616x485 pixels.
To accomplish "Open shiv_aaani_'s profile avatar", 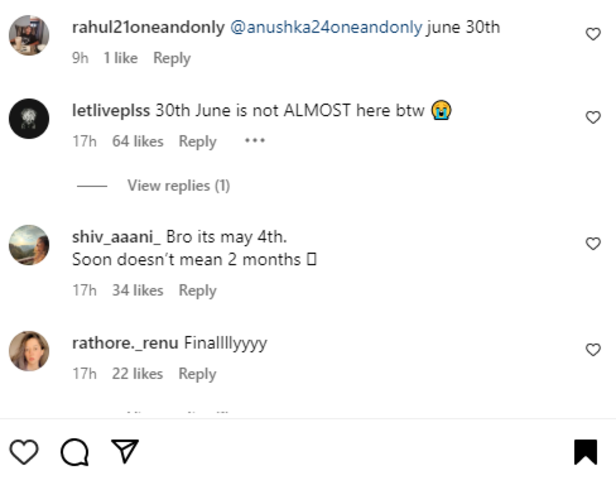I will pos(29,244).
